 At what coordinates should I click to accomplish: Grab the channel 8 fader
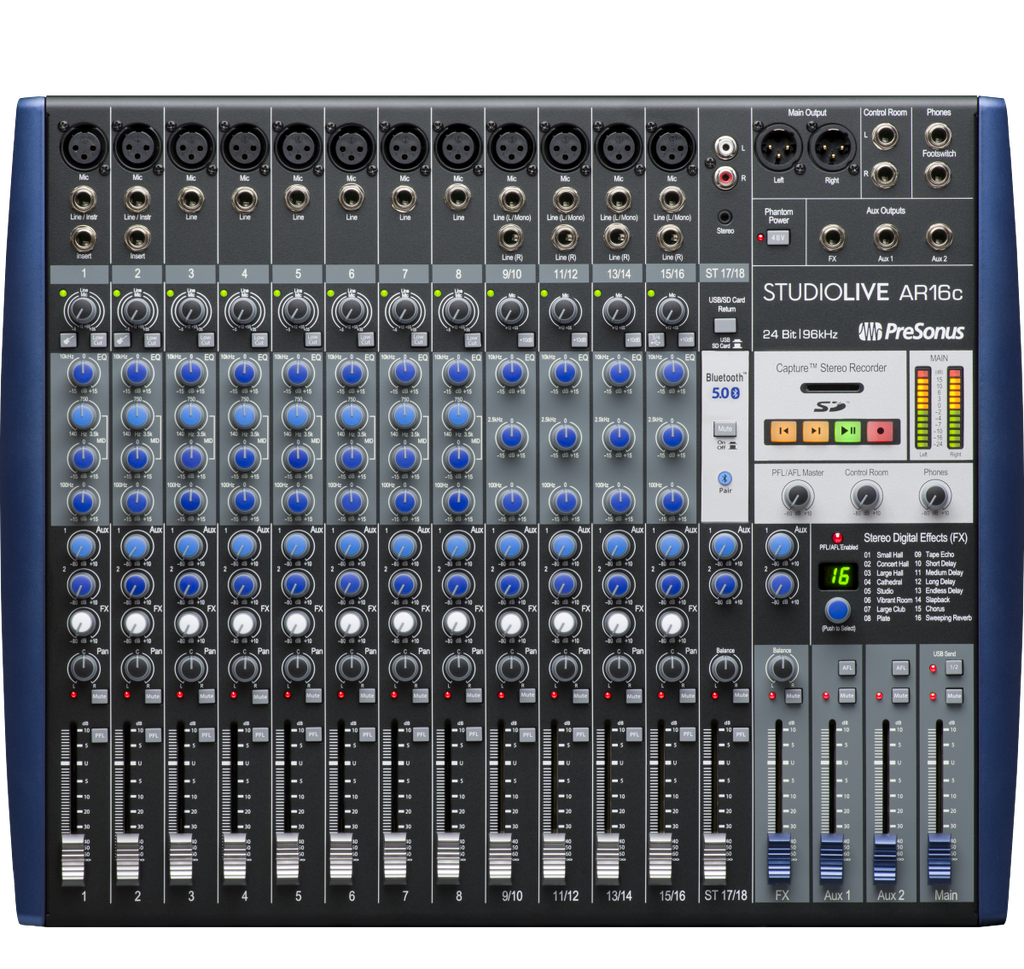tap(447, 858)
